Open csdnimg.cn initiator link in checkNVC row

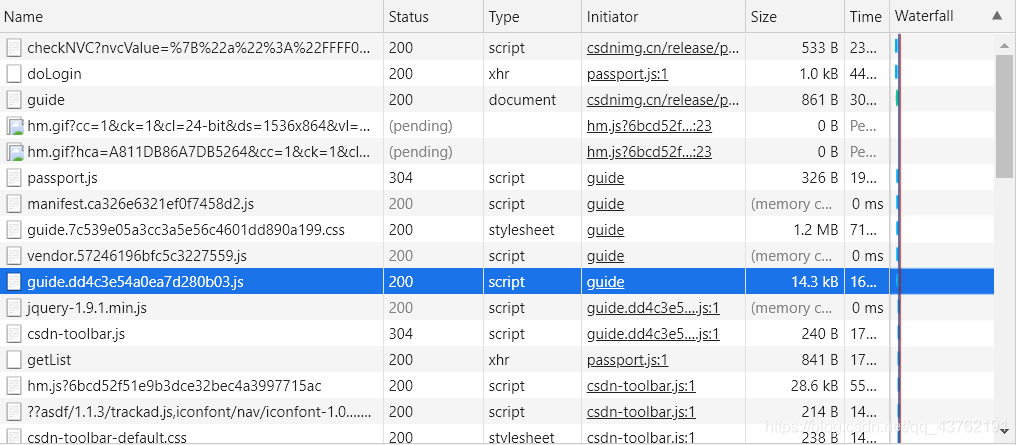(663, 48)
